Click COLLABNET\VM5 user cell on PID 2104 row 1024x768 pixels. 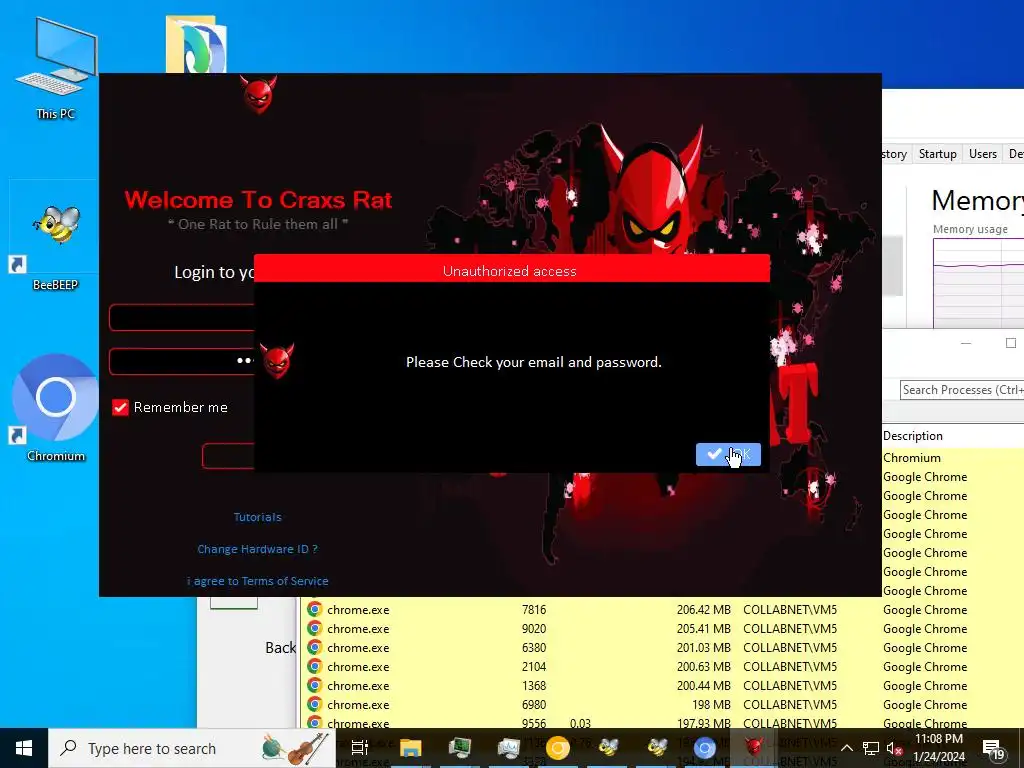(x=790, y=666)
